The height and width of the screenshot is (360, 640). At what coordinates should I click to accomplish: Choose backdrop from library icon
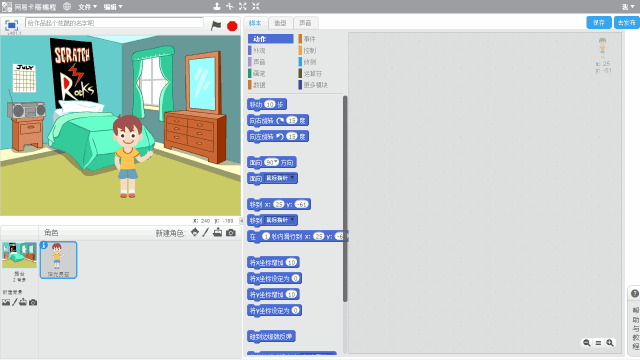(x=6, y=302)
